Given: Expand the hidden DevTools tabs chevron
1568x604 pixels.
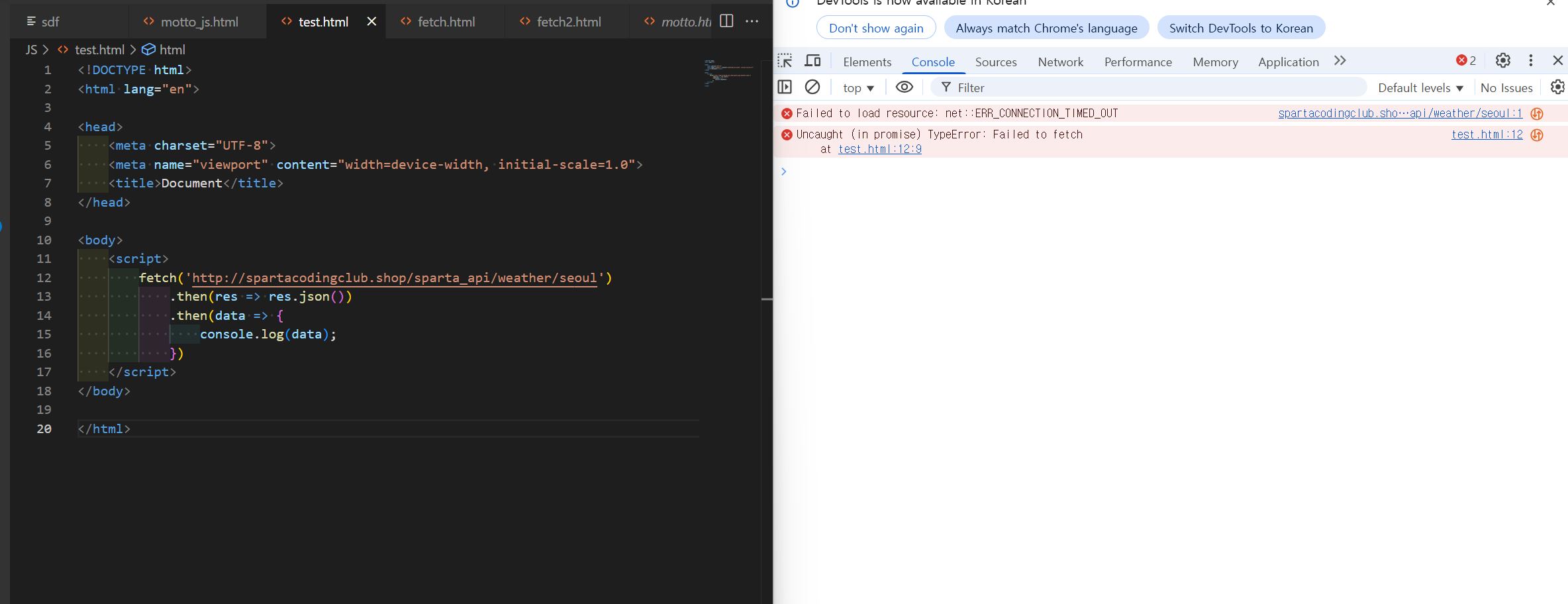Looking at the screenshot, I should [1340, 61].
